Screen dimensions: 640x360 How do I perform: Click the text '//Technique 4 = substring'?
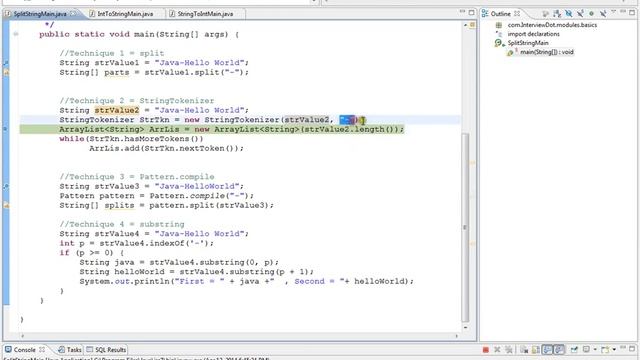click(x=122, y=224)
